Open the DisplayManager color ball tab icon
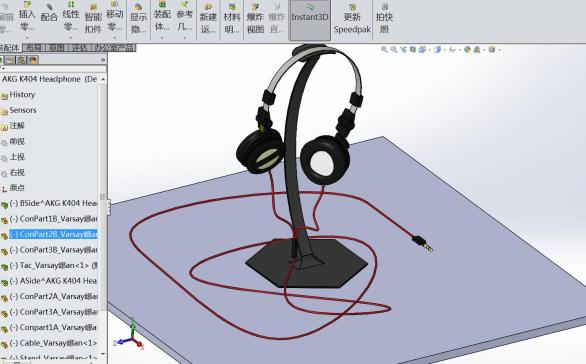The height and width of the screenshot is (364, 586). click(x=33, y=60)
